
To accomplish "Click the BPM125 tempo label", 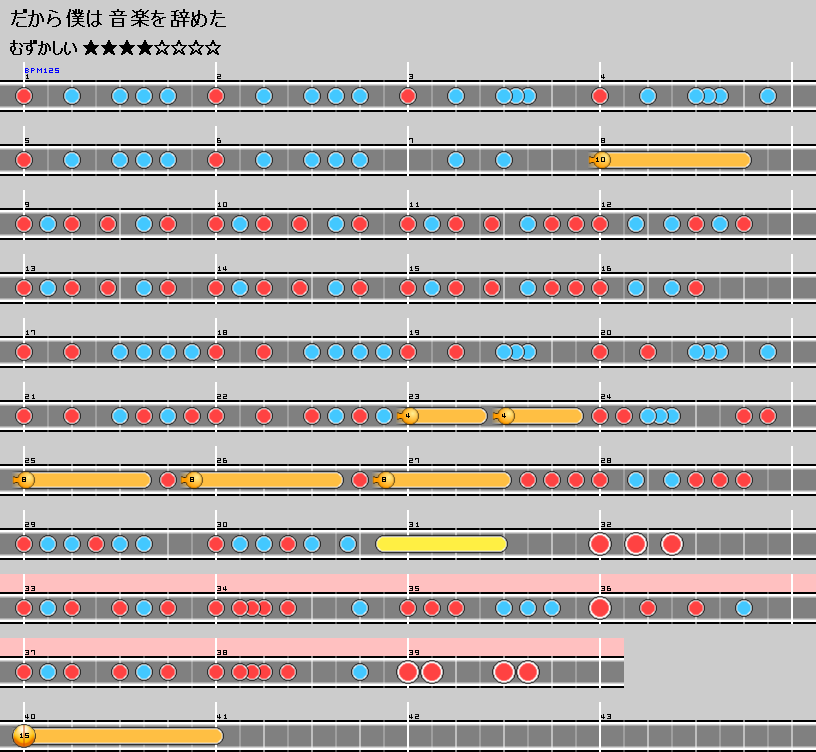I will pos(42,71).
